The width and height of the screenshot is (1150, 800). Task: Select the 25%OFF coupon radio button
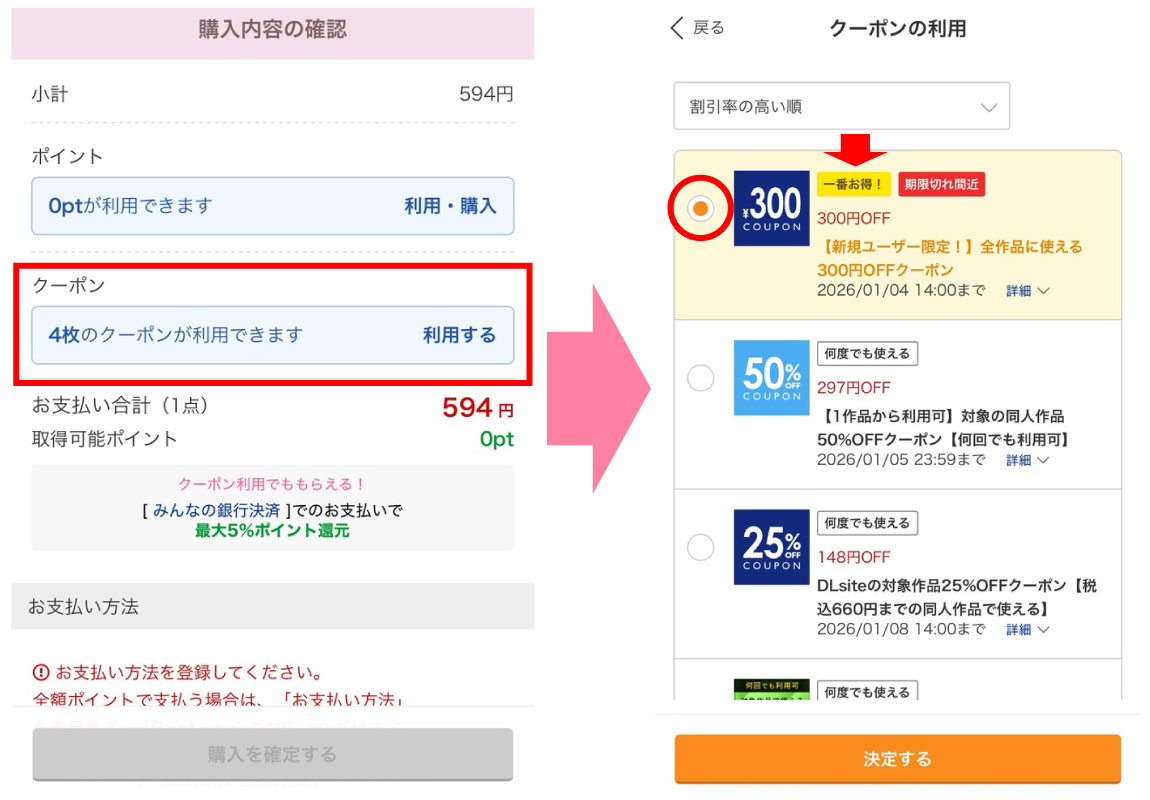point(701,547)
